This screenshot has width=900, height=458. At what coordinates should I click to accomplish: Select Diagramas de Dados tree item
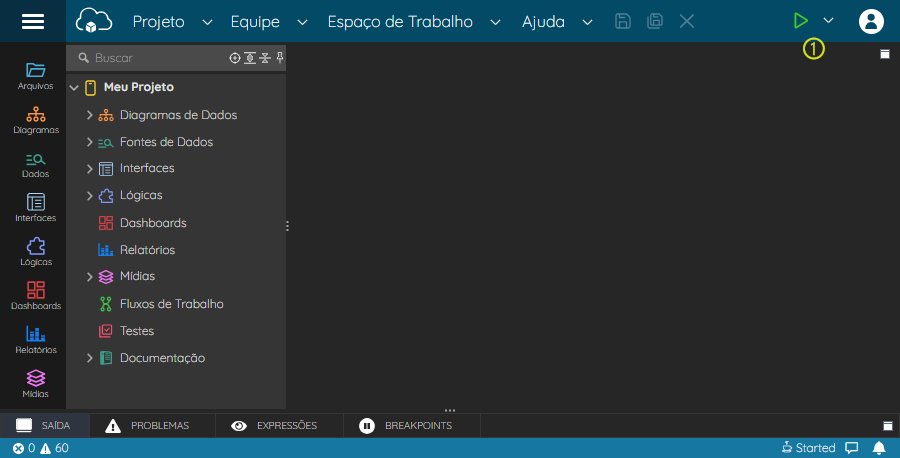click(x=178, y=115)
